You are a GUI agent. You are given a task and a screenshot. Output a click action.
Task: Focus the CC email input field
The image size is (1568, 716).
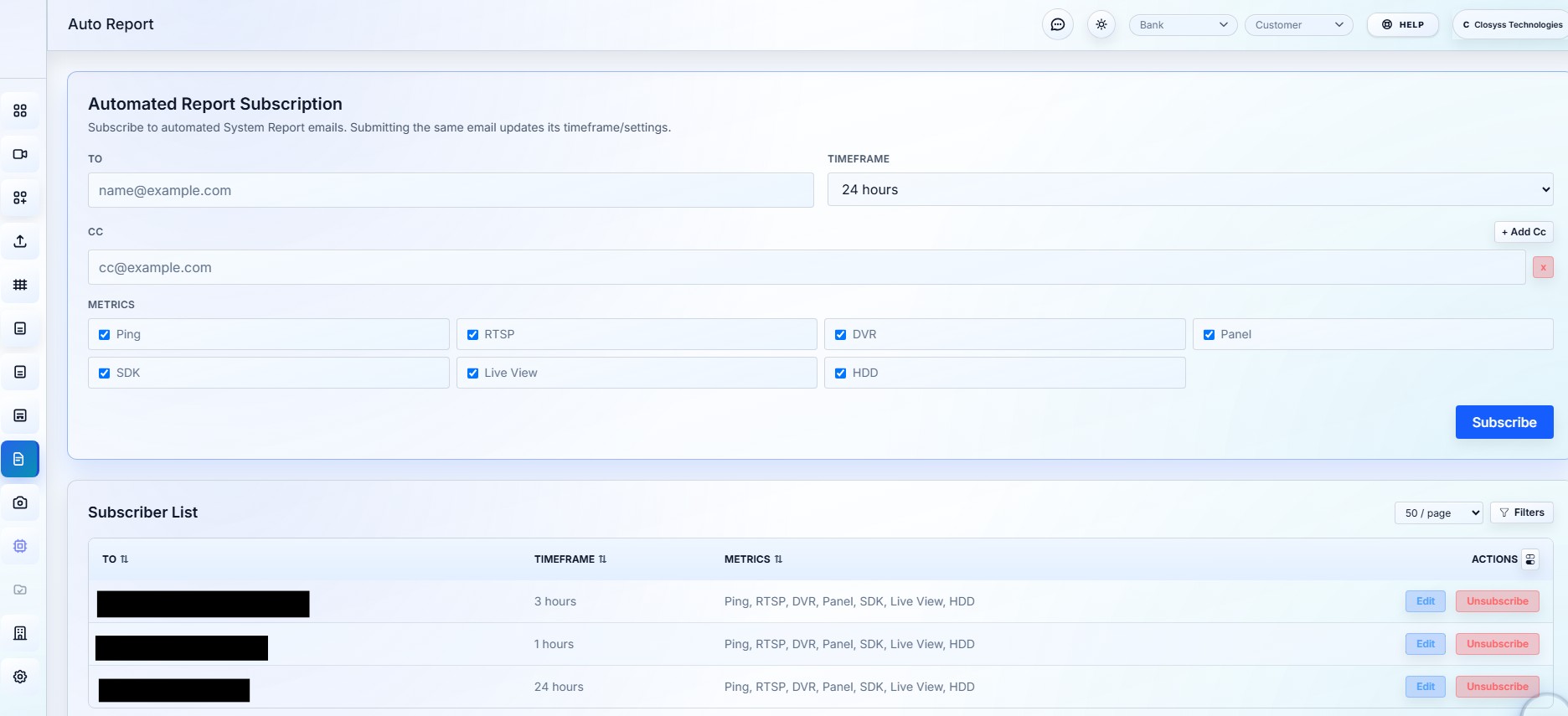point(807,267)
